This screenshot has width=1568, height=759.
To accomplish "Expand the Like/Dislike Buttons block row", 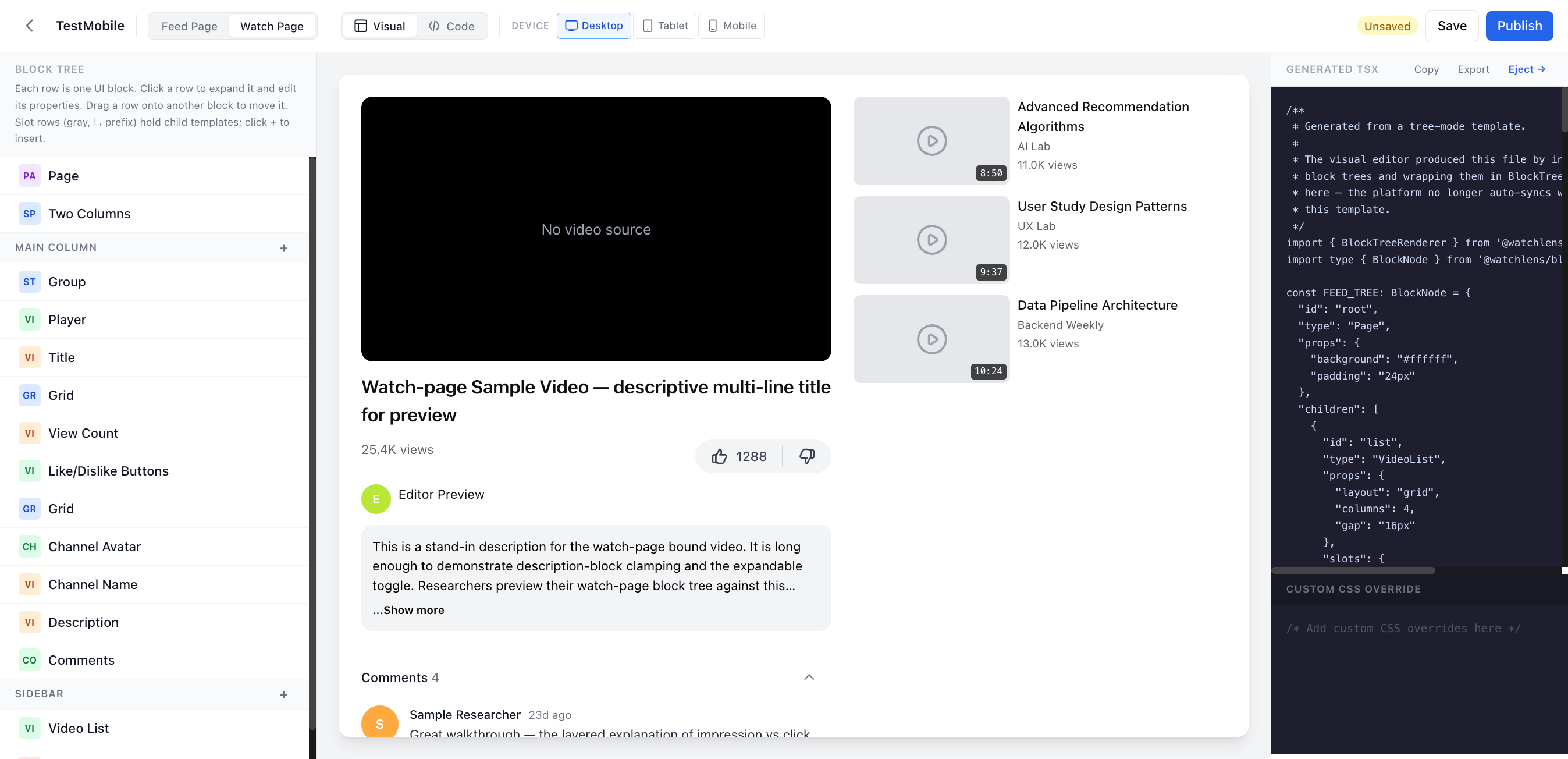I will pos(155,471).
